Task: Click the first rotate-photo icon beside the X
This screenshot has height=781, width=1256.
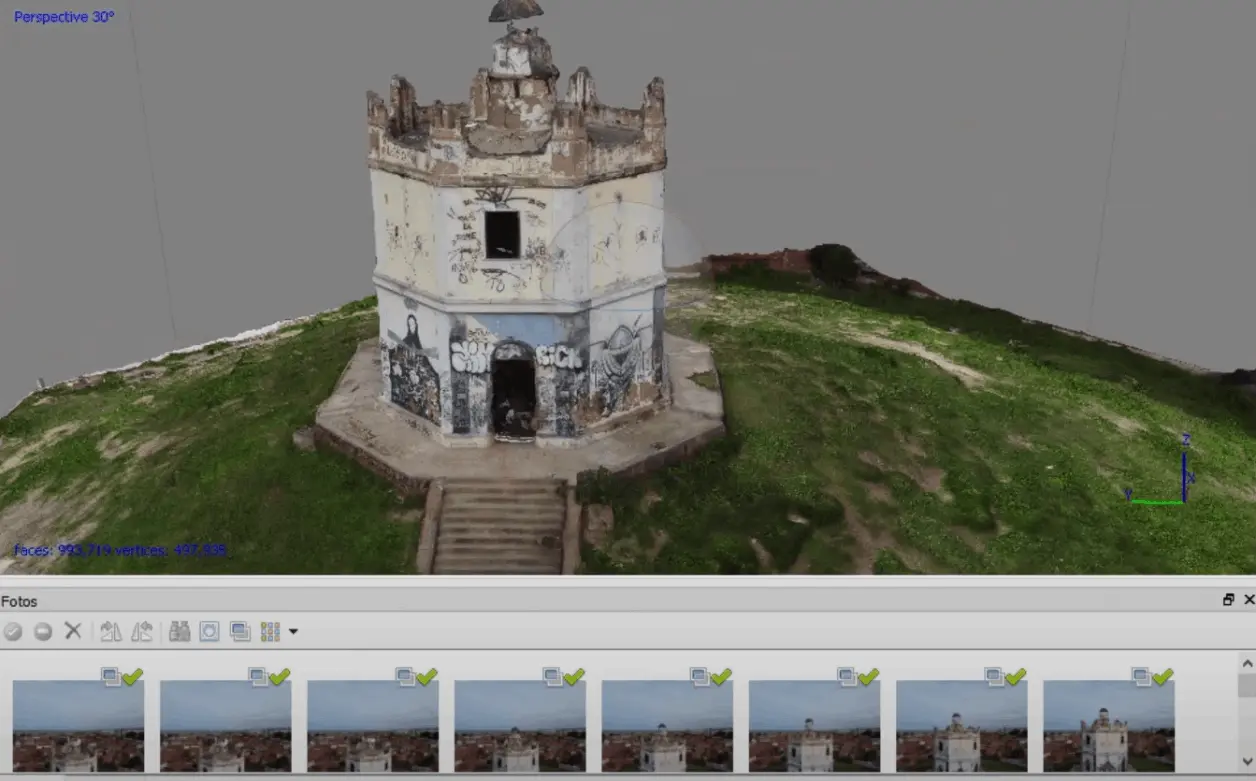Action: [x=111, y=631]
